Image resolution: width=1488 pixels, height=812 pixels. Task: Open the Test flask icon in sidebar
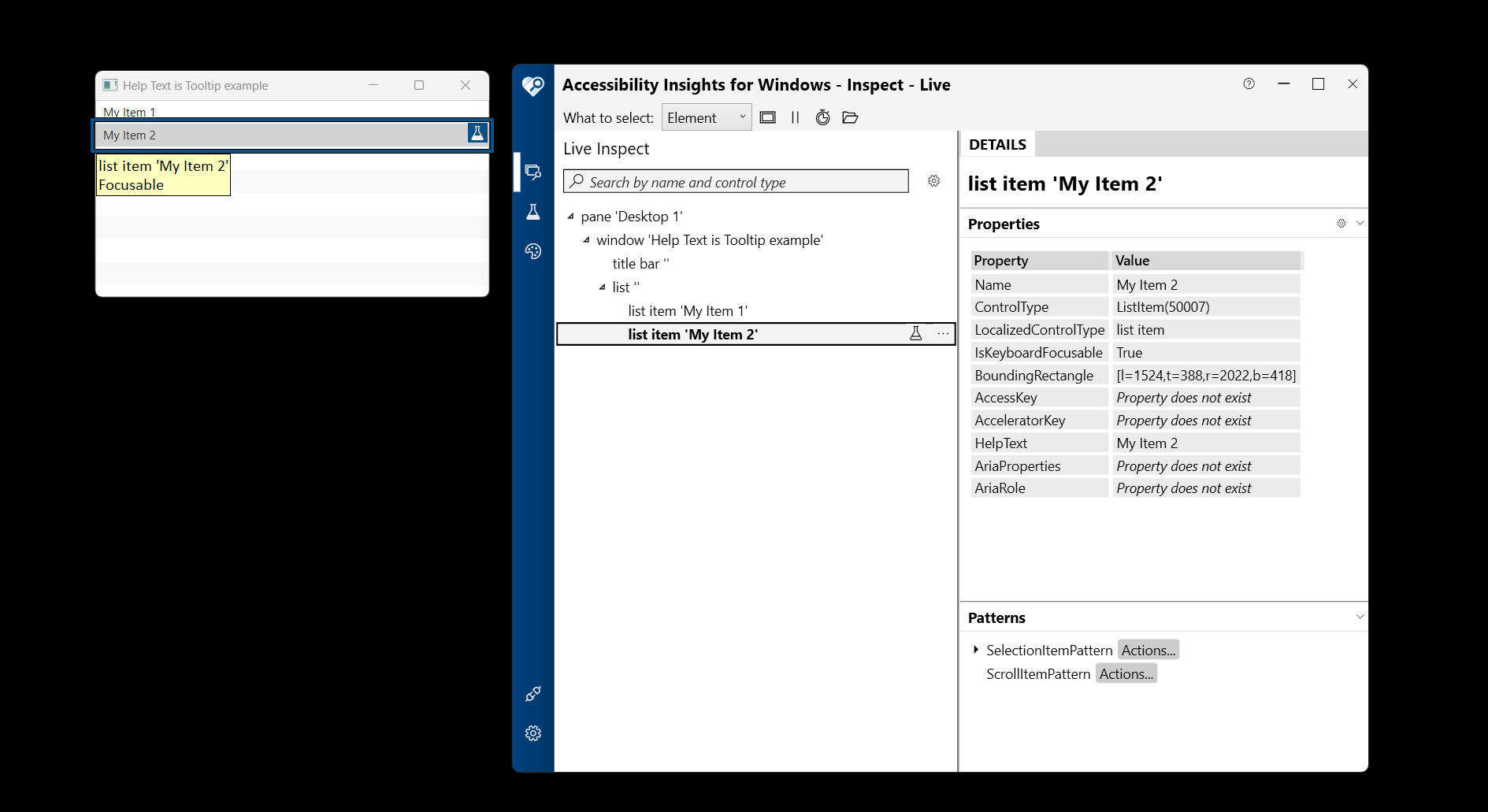click(533, 212)
